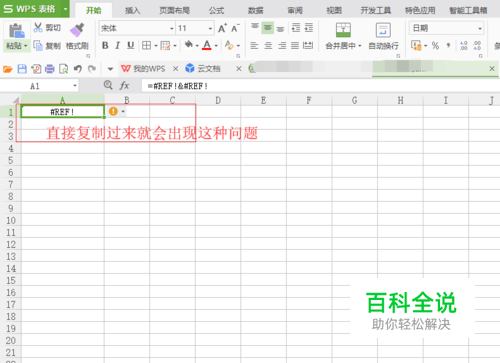Select cell A1 containing #REF!

tap(62, 112)
